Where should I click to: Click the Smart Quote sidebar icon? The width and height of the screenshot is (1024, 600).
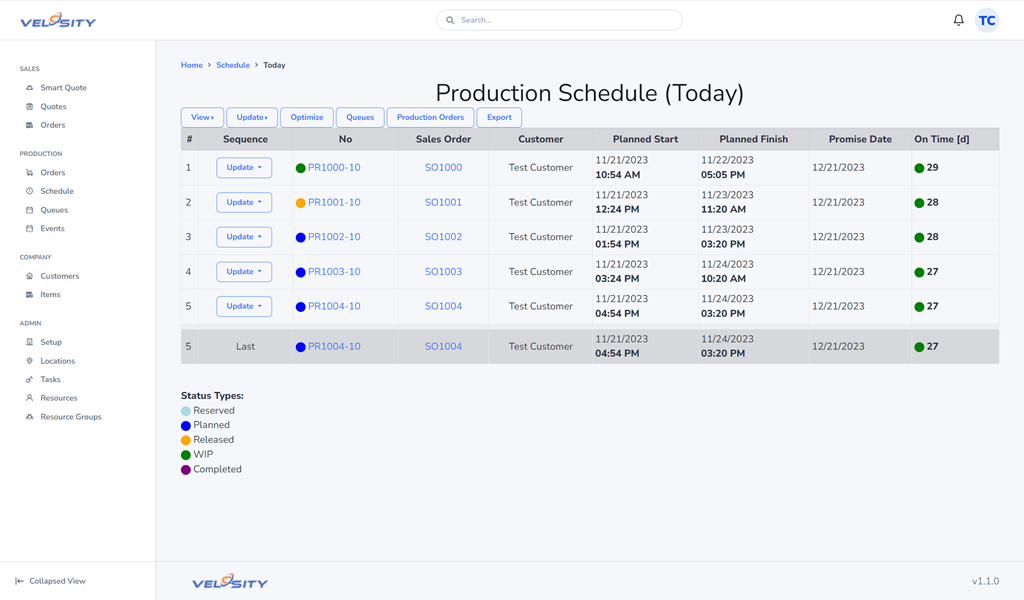coord(29,87)
